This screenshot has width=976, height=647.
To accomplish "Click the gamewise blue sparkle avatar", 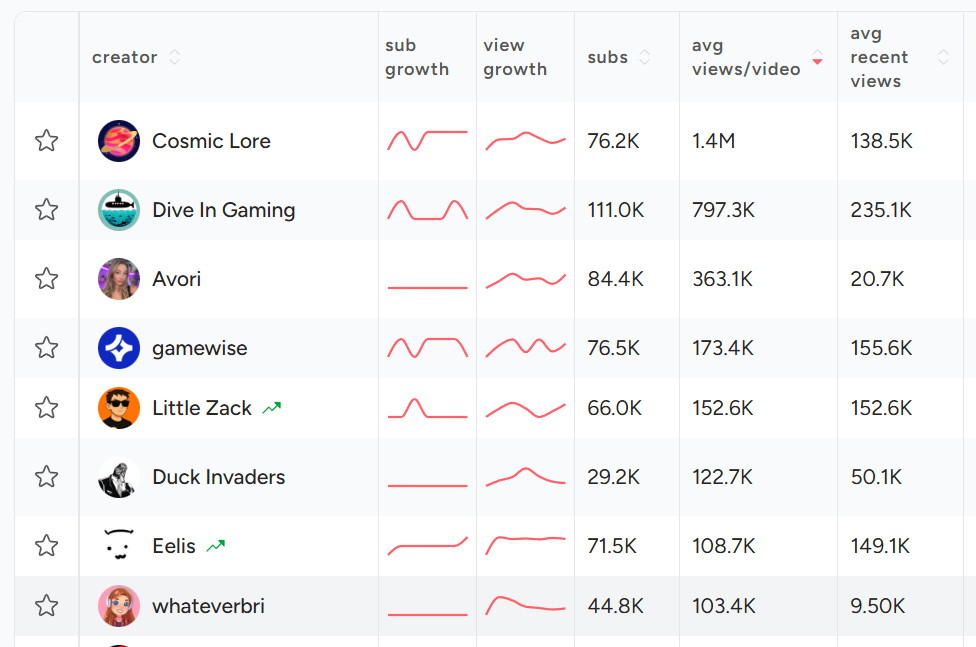I will [x=119, y=348].
